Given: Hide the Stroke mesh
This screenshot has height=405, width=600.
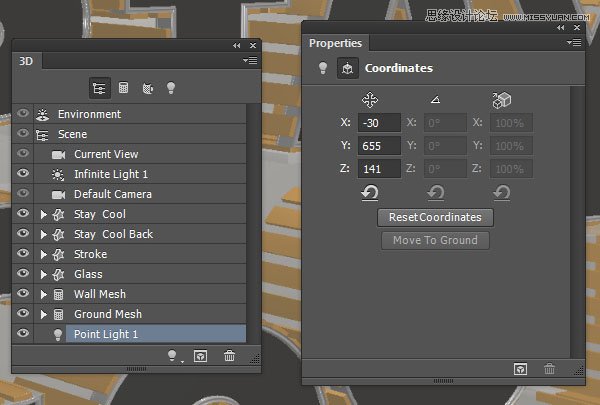Looking at the screenshot, I should coord(23,253).
